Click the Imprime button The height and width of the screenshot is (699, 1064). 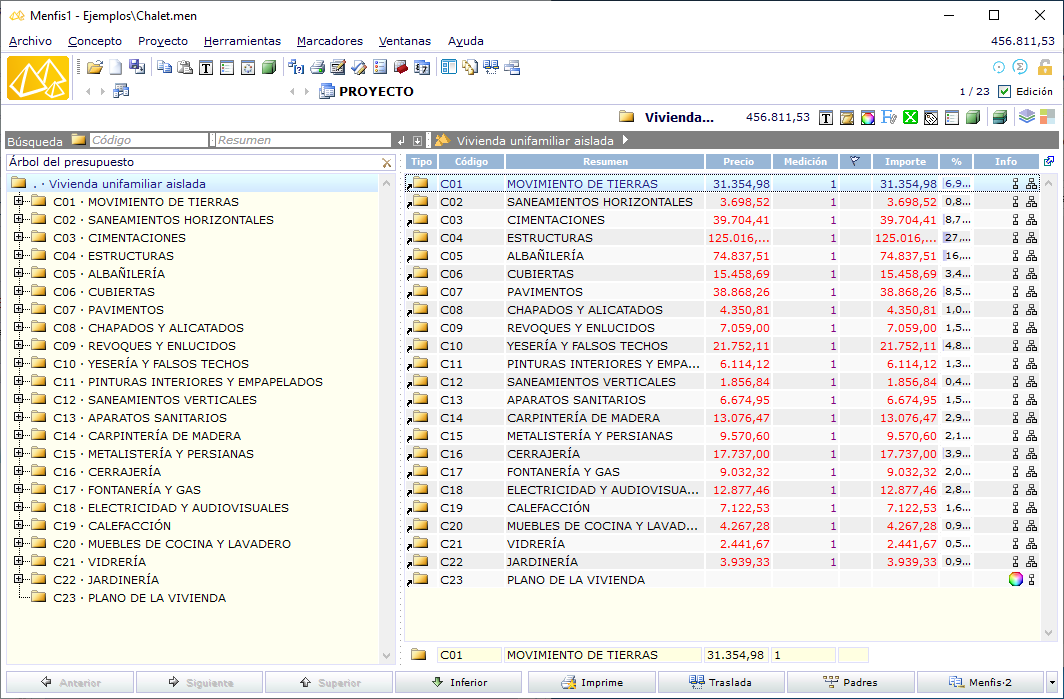592,682
